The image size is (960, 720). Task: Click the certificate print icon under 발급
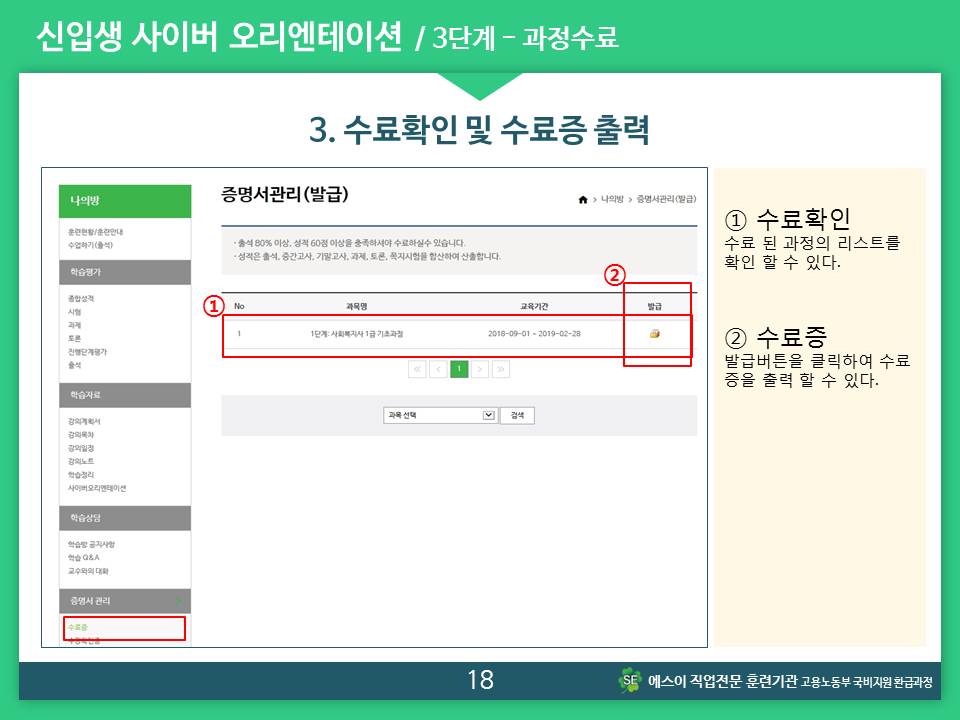pyautogui.click(x=655, y=333)
